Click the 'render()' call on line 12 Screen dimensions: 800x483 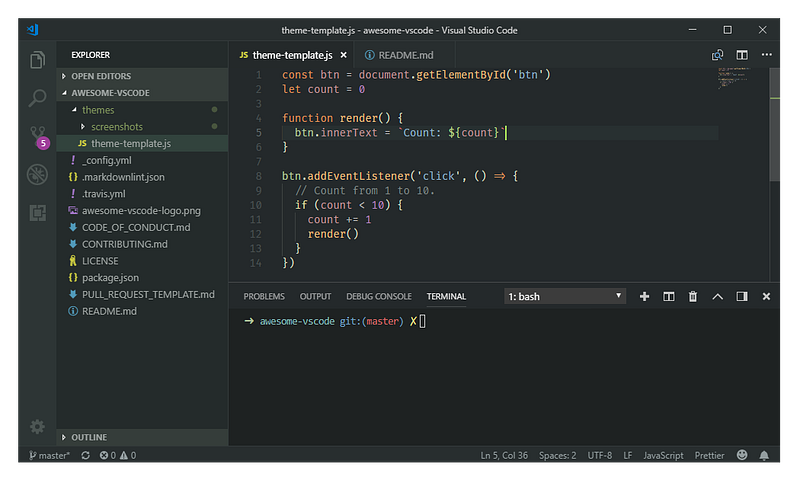[x=333, y=234]
